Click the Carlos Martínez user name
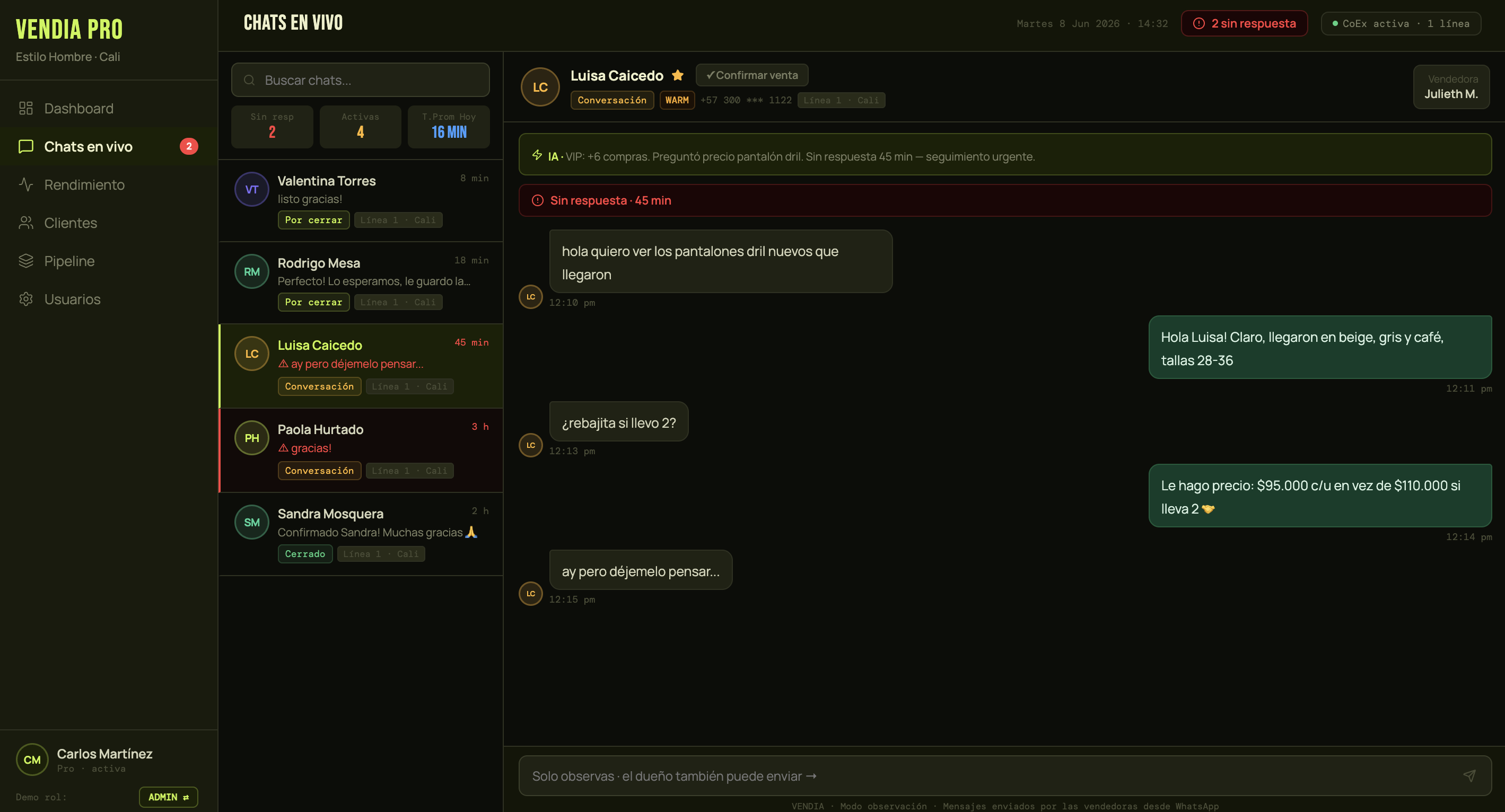Screen dimensions: 1505x812 (x=104, y=753)
